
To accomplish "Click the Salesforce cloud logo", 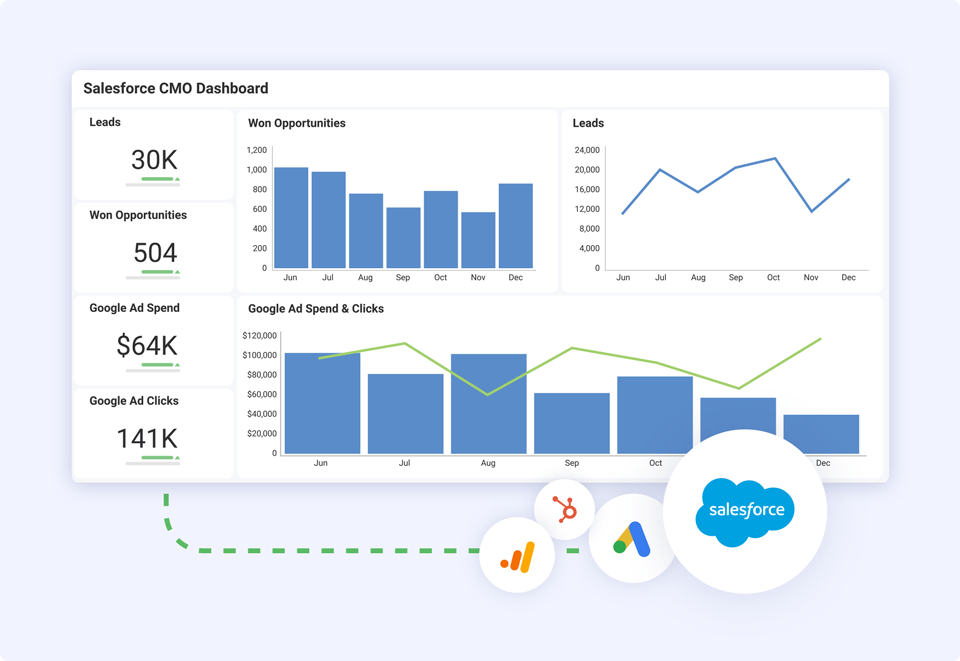I will click(744, 511).
